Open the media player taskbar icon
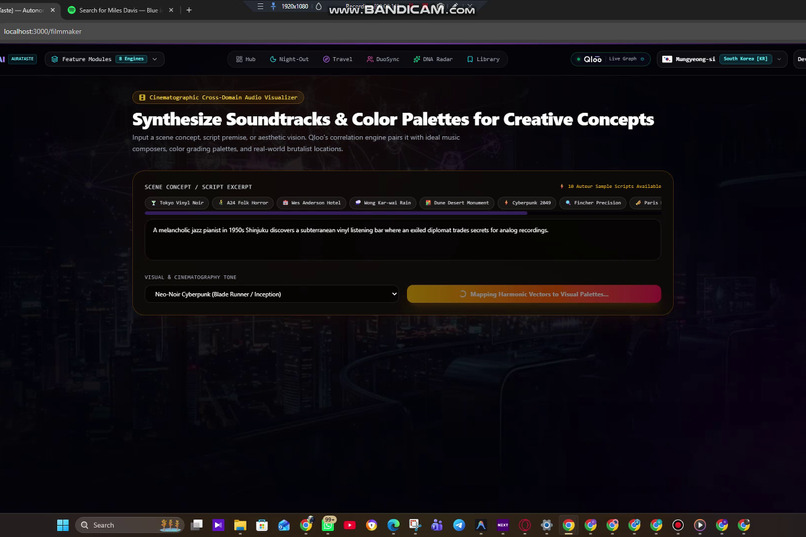Screen dimensions: 806x537 (x=700, y=525)
